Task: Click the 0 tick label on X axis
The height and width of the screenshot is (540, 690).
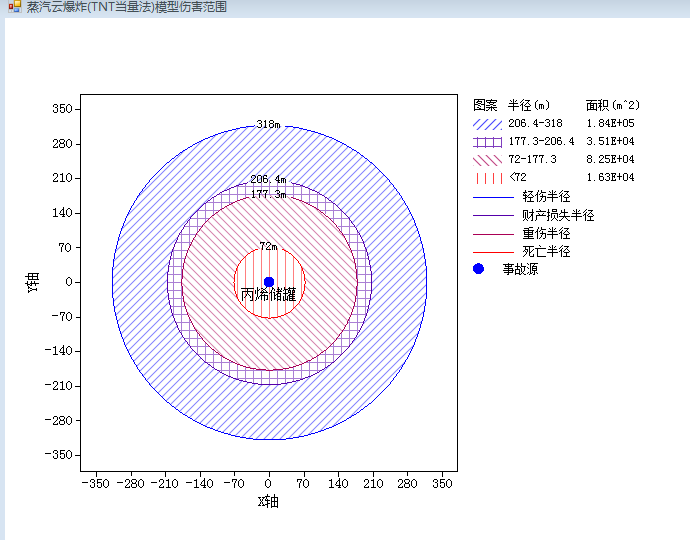Action: (268, 484)
